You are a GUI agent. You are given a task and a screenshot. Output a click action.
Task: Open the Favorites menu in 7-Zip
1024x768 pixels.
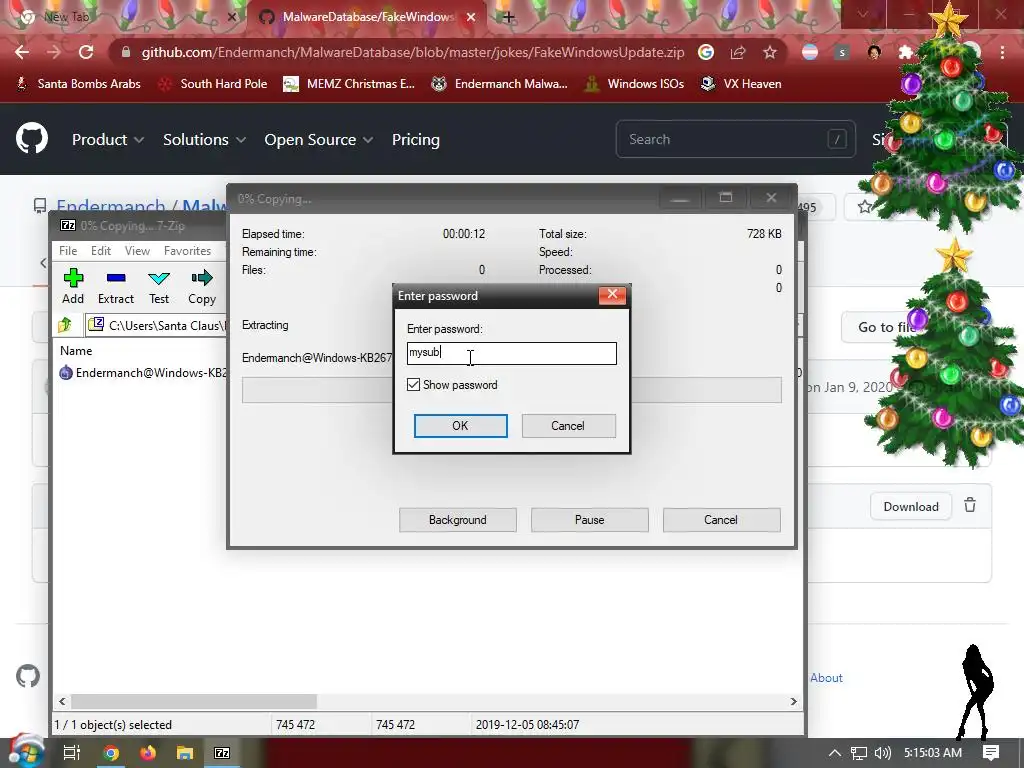tap(187, 251)
